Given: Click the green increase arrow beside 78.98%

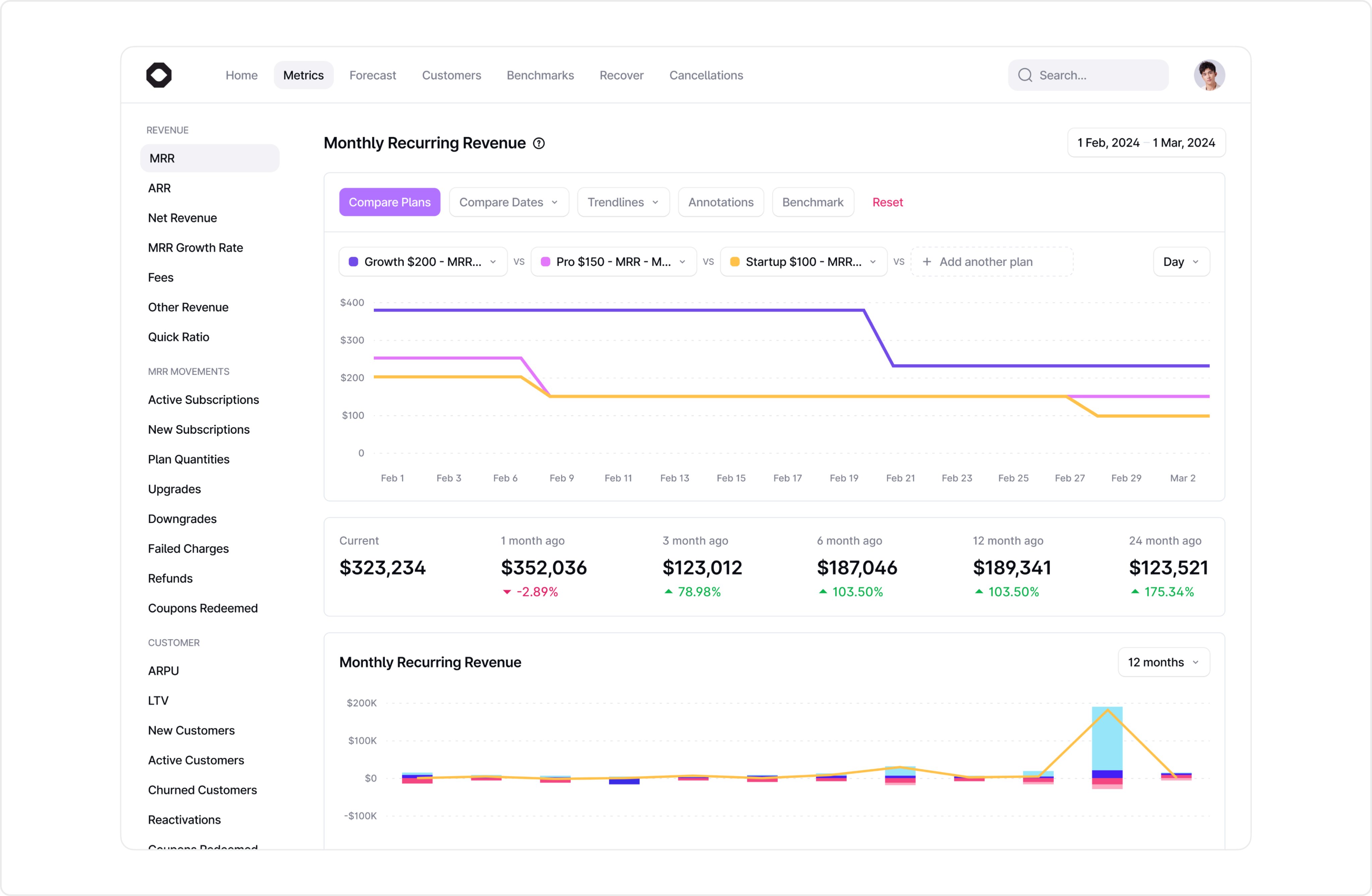Looking at the screenshot, I should coord(669,591).
